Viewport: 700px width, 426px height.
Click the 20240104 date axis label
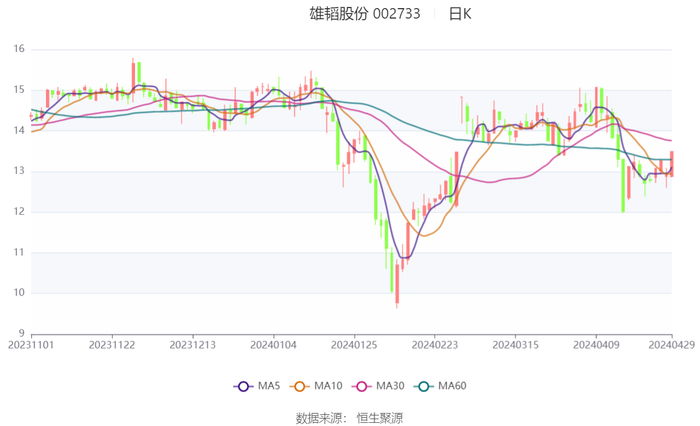click(273, 344)
